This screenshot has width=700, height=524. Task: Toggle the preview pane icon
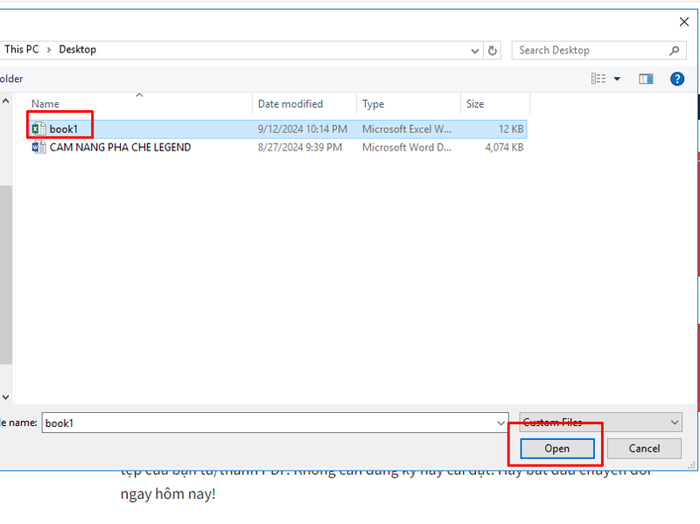coord(646,79)
